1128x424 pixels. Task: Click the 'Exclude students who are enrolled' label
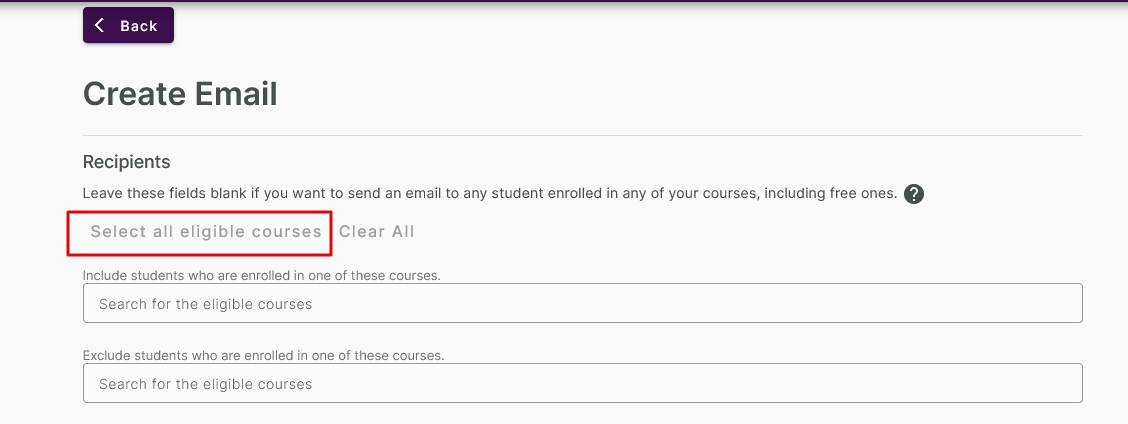coord(264,355)
